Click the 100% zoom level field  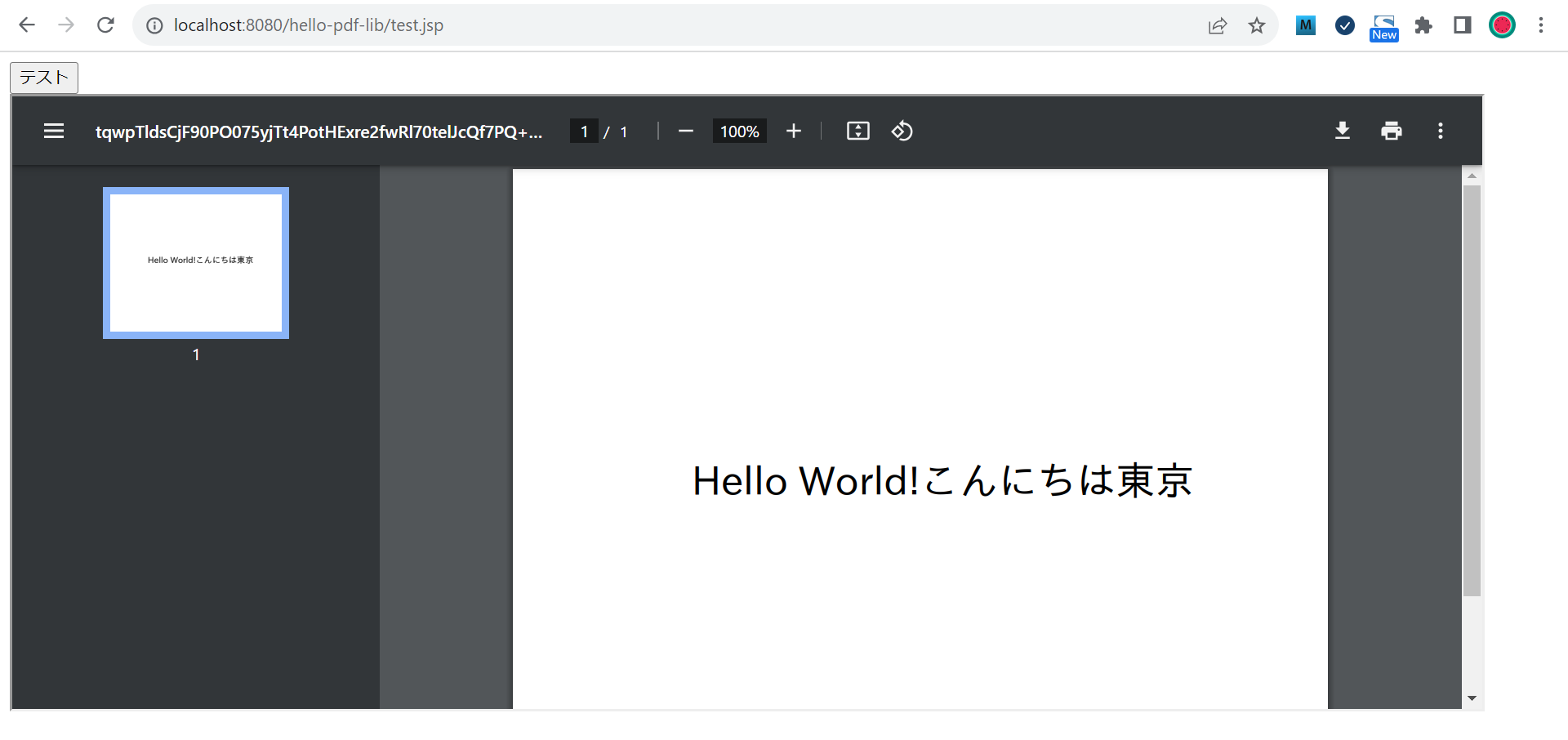click(x=740, y=132)
